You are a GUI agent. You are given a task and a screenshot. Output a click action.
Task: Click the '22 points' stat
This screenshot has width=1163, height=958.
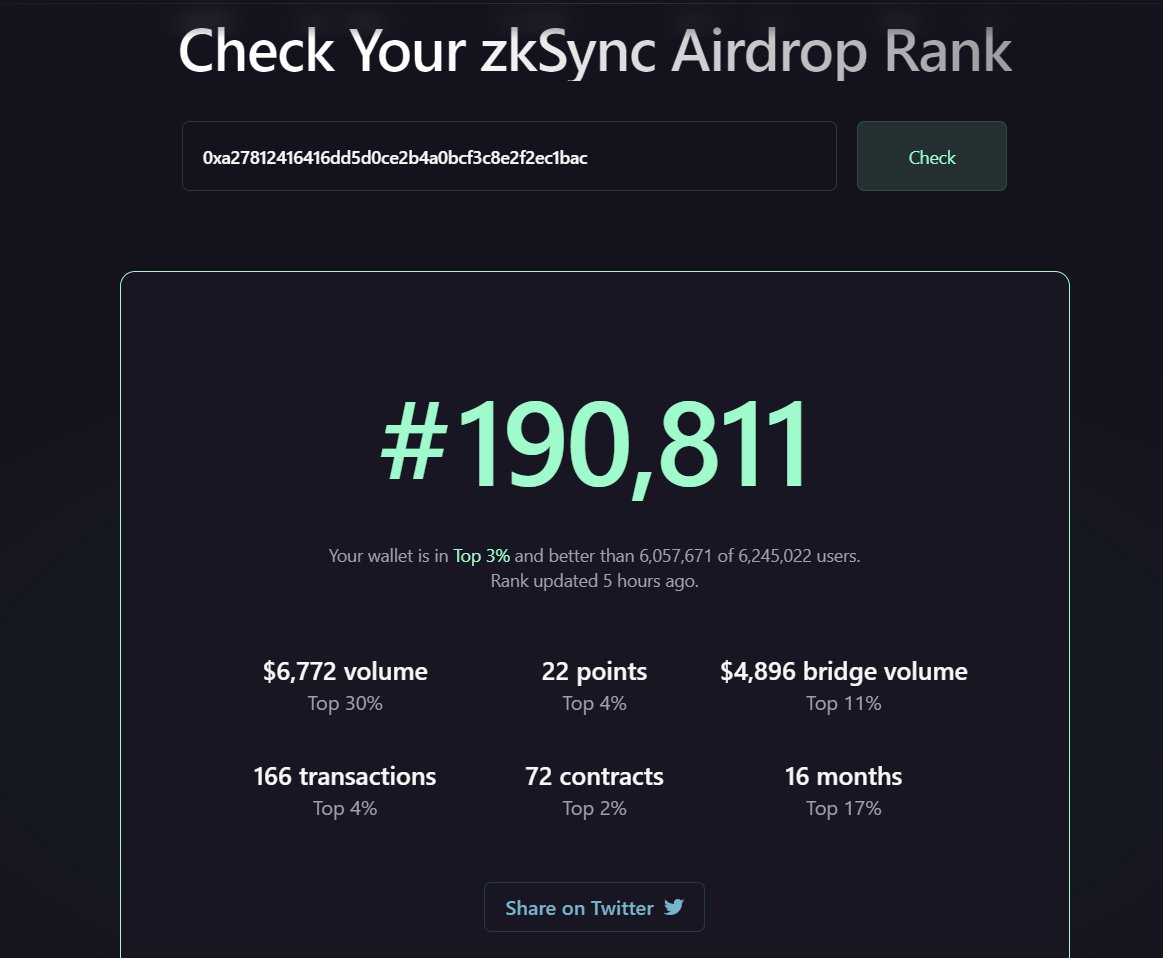[594, 671]
